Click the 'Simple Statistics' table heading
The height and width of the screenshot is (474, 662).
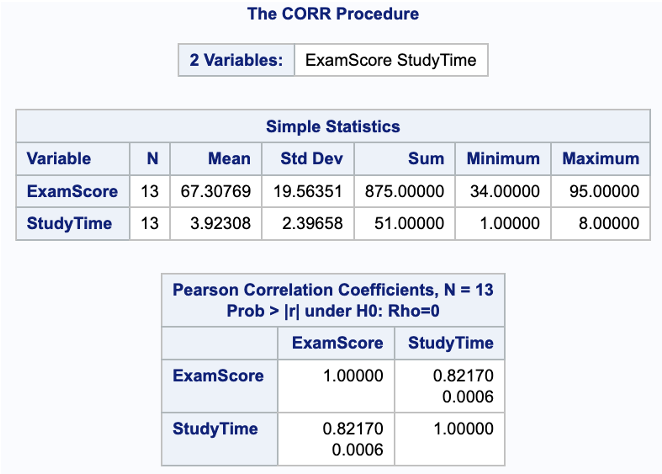pos(332,126)
